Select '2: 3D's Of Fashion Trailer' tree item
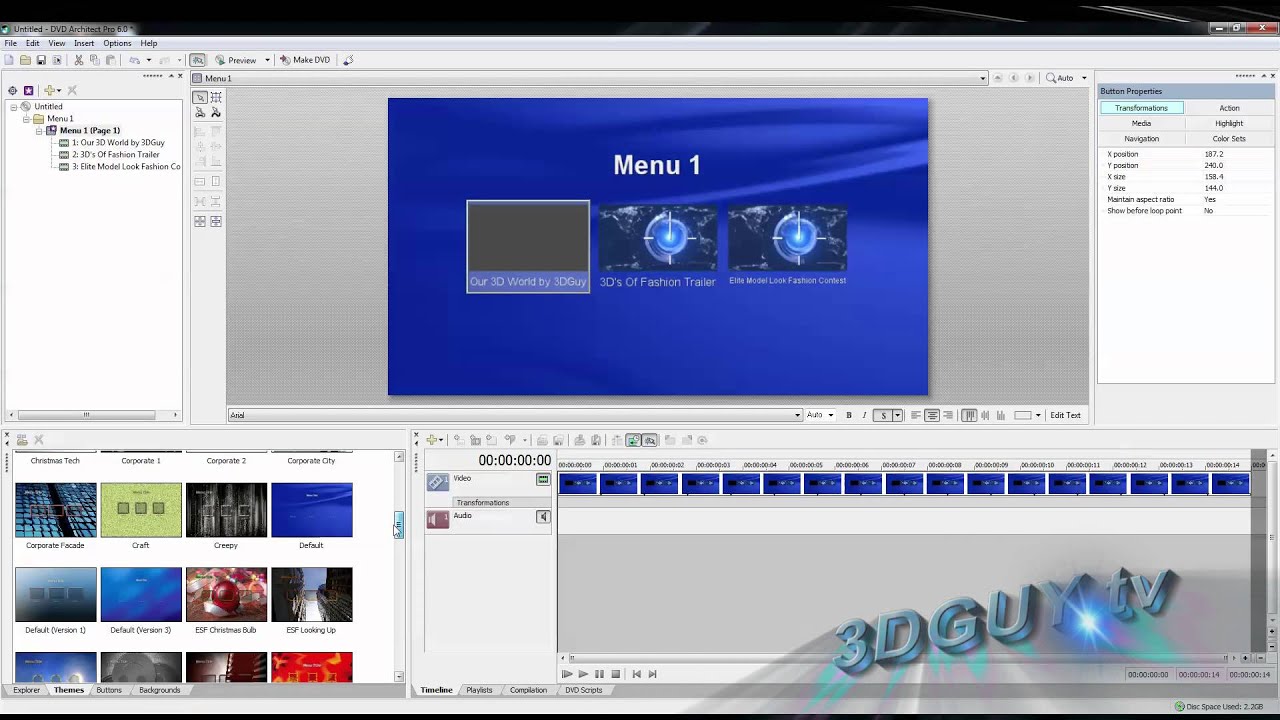The image size is (1280, 720). 115,154
